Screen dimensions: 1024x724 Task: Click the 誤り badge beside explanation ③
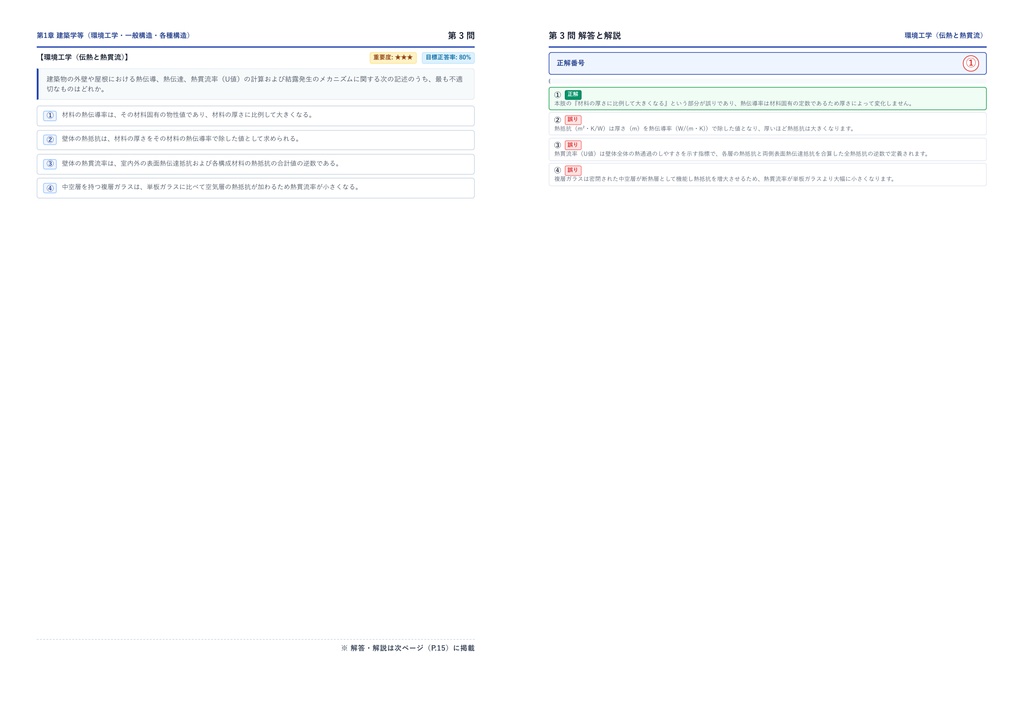pyautogui.click(x=573, y=145)
